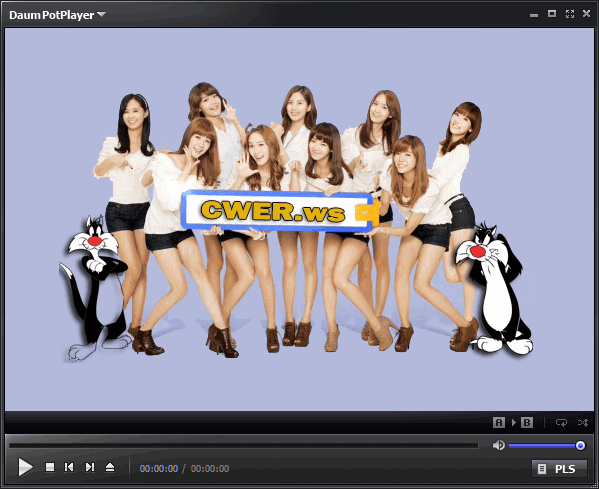This screenshot has width=599, height=489.
Task: Open the Daum PotPlayer main menu dropdown
Action: coord(101,15)
